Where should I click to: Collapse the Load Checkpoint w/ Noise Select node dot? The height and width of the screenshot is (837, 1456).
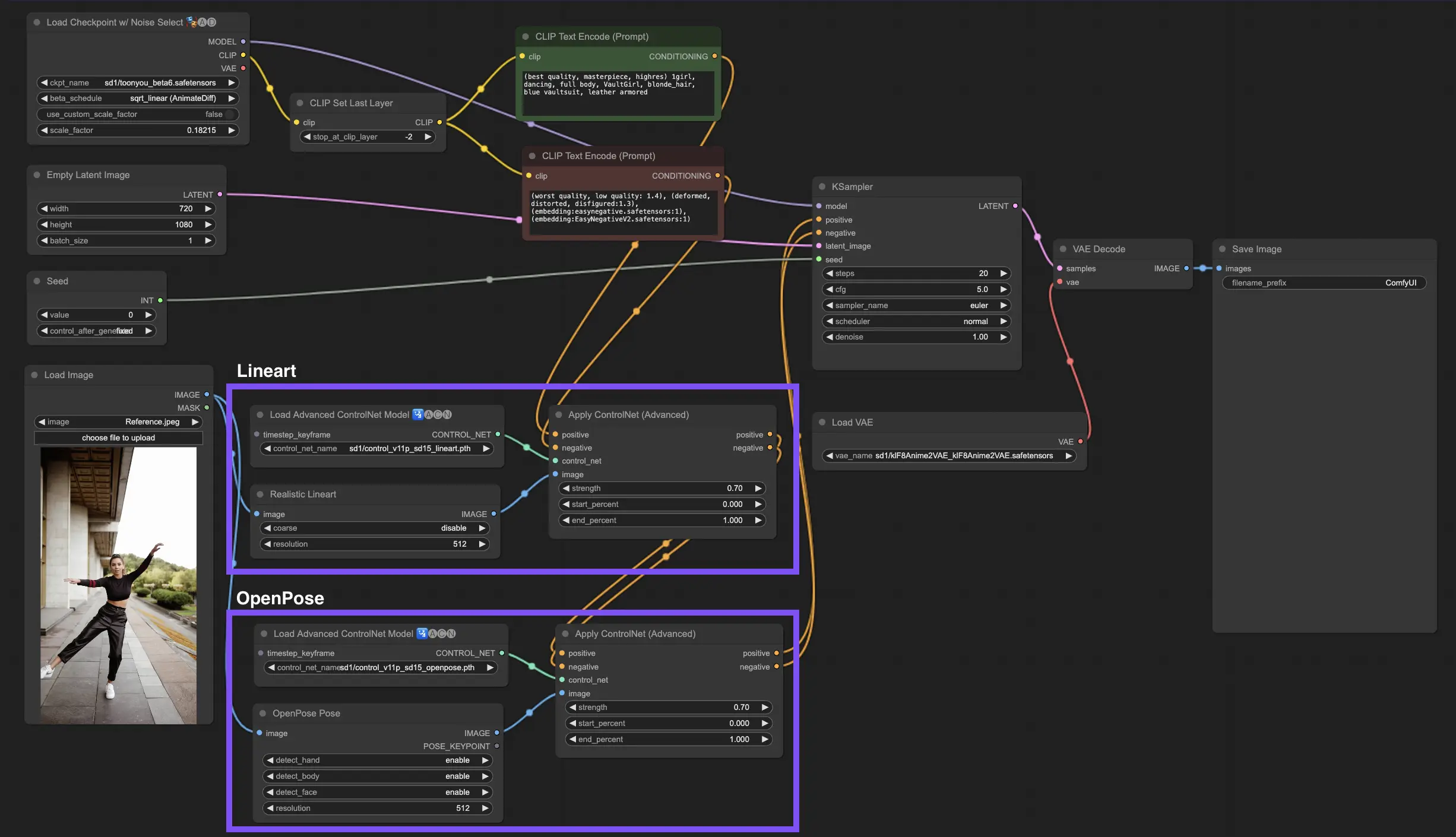[x=37, y=23]
